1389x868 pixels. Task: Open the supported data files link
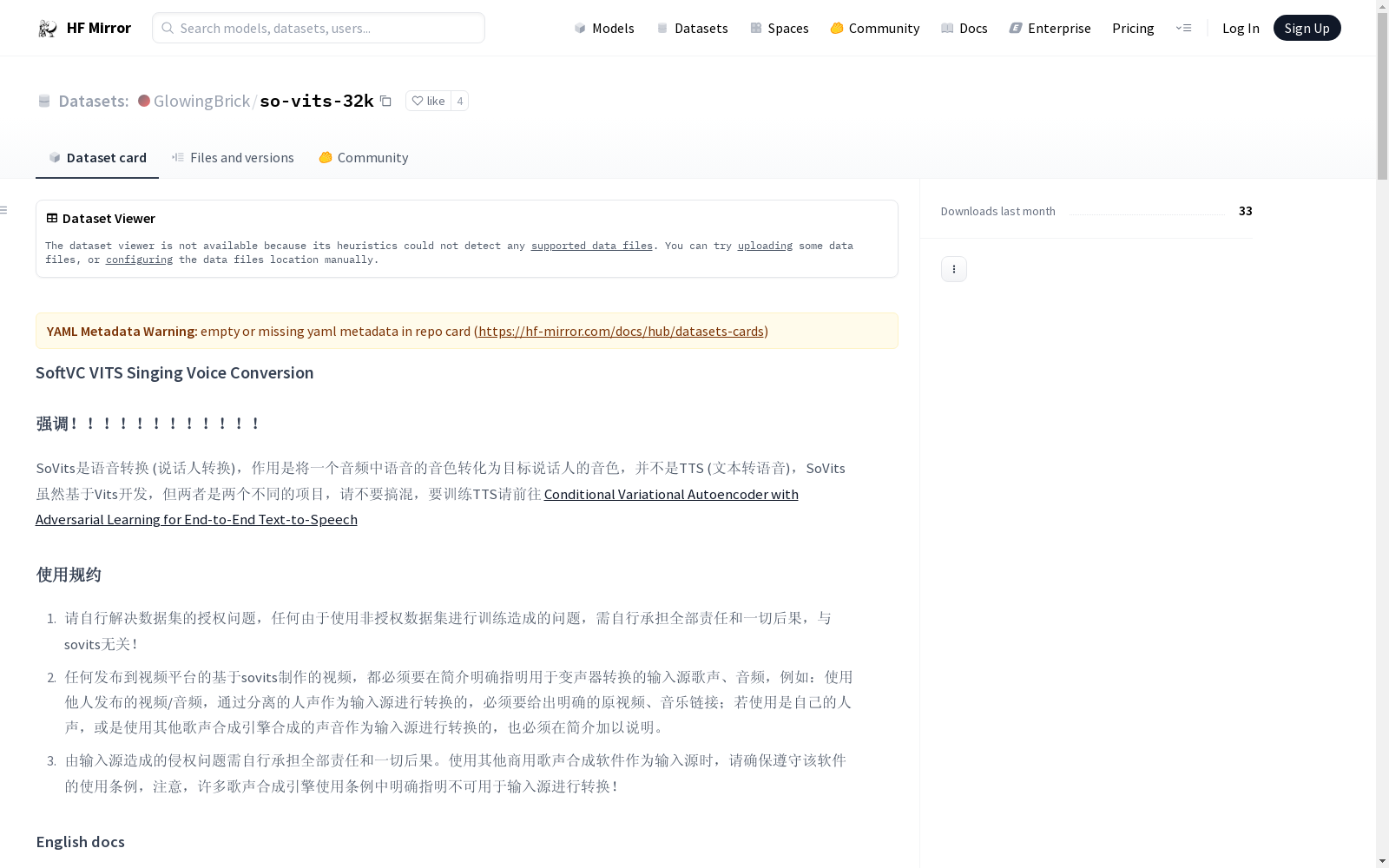point(591,246)
